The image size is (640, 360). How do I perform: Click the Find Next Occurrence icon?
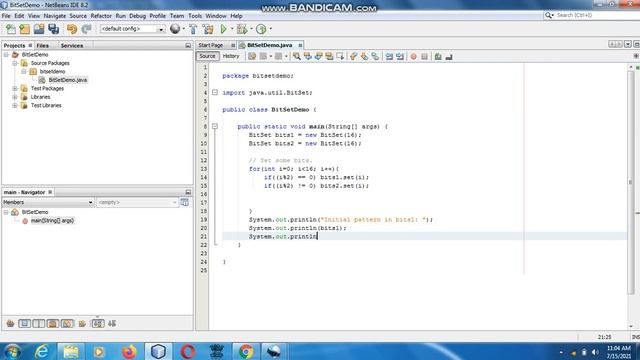[x=318, y=56]
